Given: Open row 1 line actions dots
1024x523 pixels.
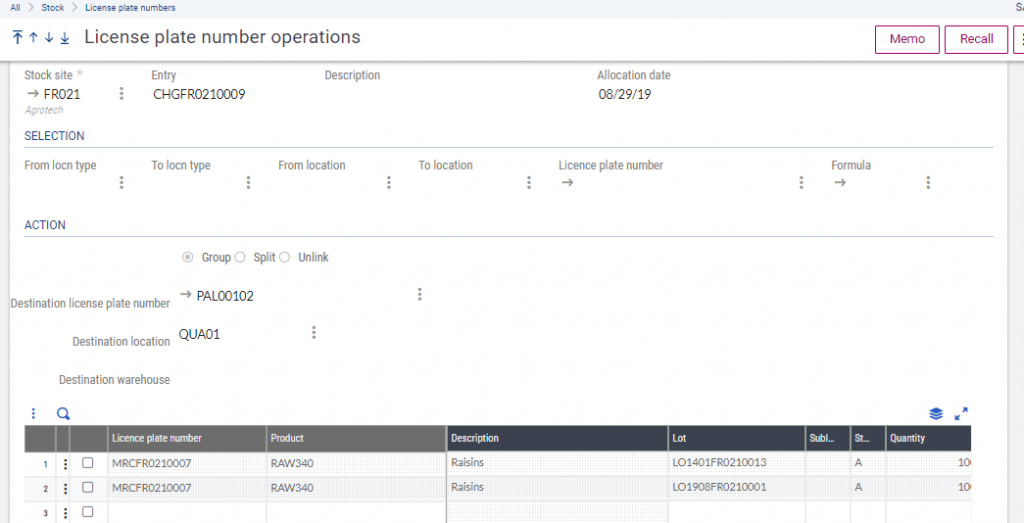Looking at the screenshot, I should click(x=65, y=464).
